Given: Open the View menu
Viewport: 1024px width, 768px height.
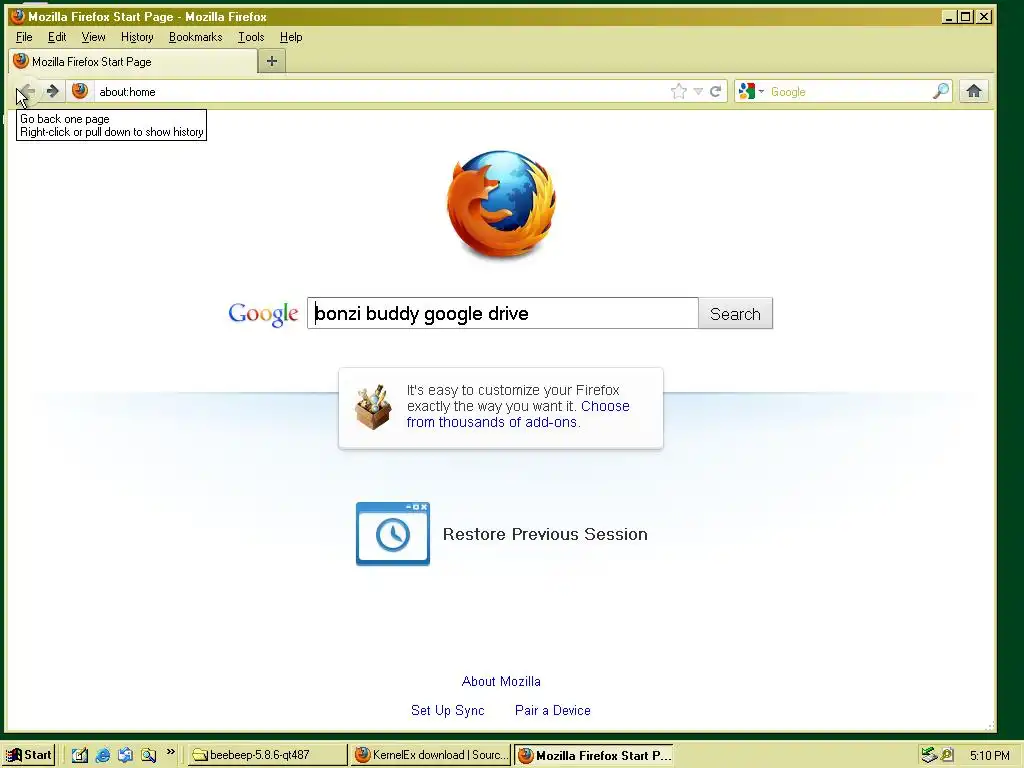Looking at the screenshot, I should click(x=93, y=37).
